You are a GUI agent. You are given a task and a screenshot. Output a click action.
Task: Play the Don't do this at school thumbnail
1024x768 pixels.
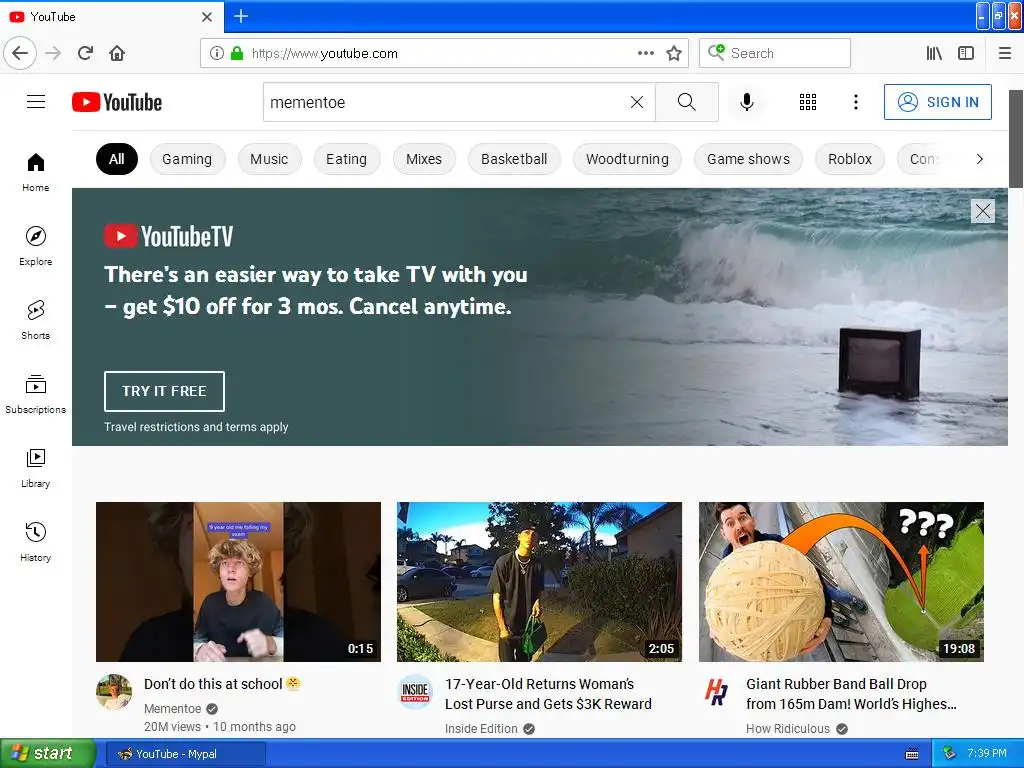tap(238, 582)
